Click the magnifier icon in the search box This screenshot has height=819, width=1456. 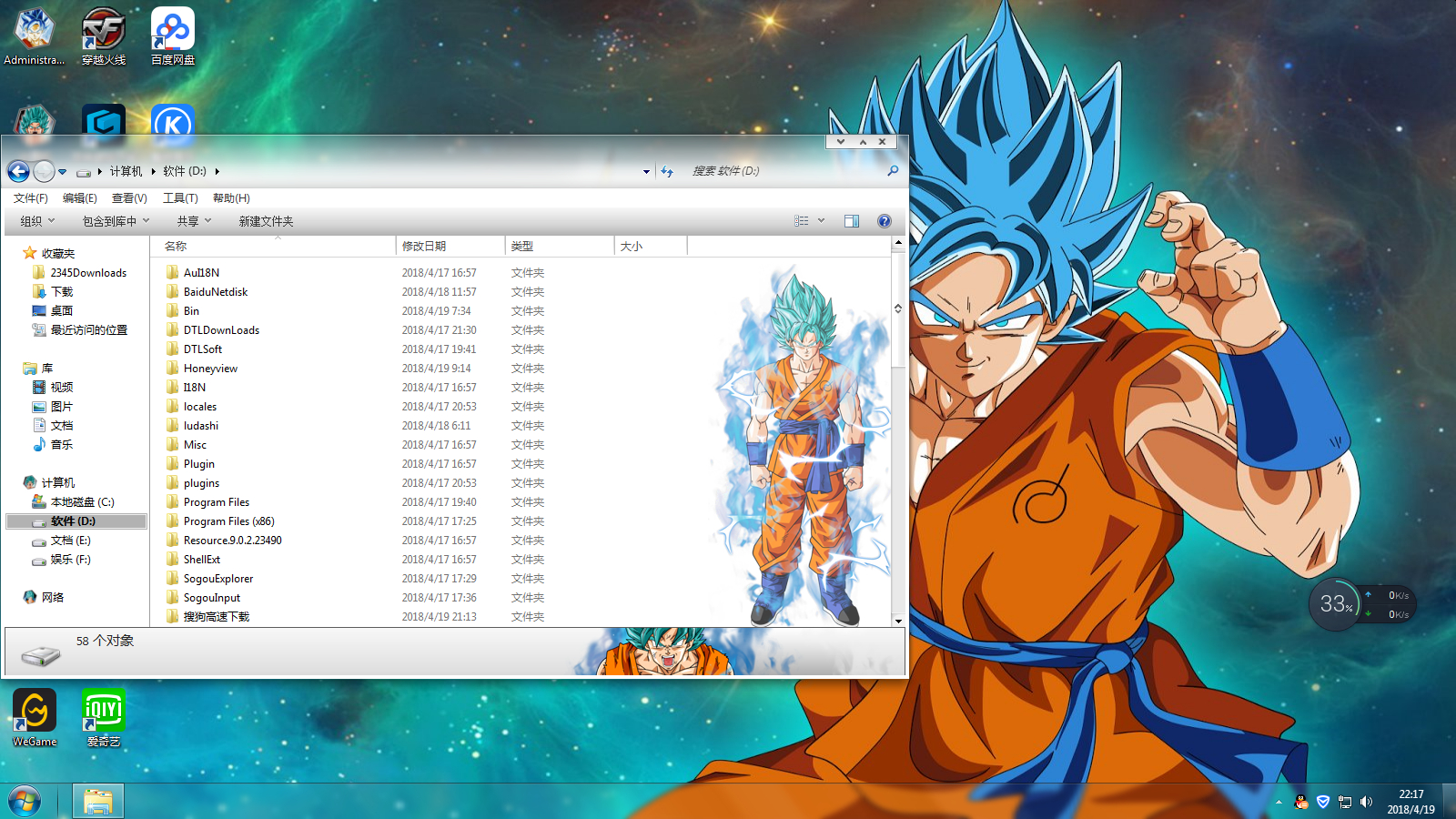coord(893,171)
